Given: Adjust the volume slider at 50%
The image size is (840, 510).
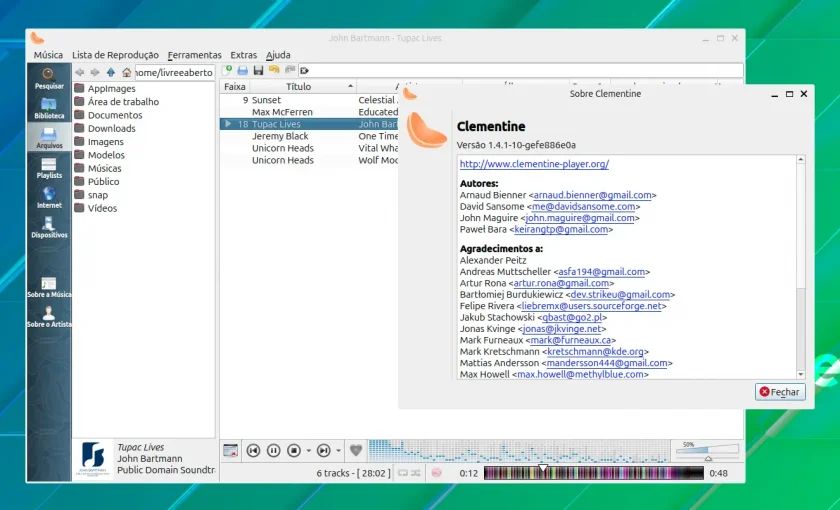Looking at the screenshot, I should tap(707, 451).
